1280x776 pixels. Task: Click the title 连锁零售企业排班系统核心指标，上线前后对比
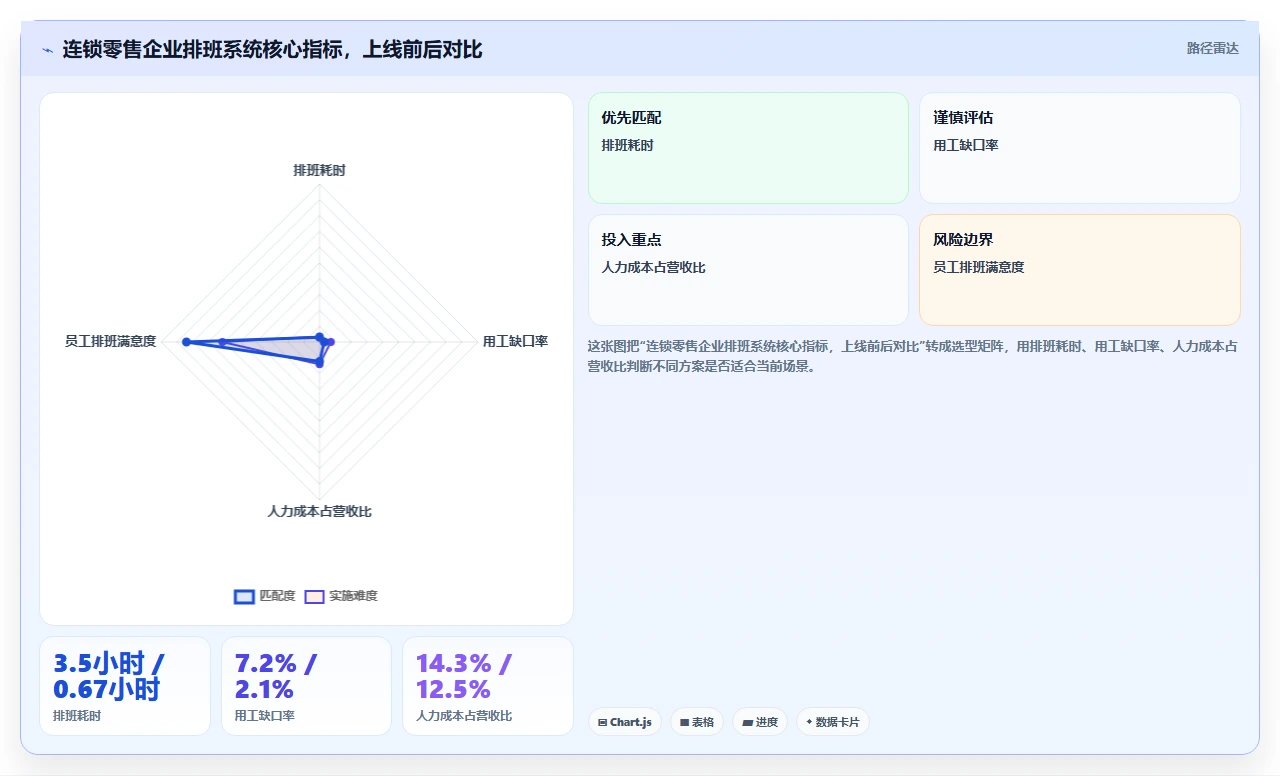point(272,49)
